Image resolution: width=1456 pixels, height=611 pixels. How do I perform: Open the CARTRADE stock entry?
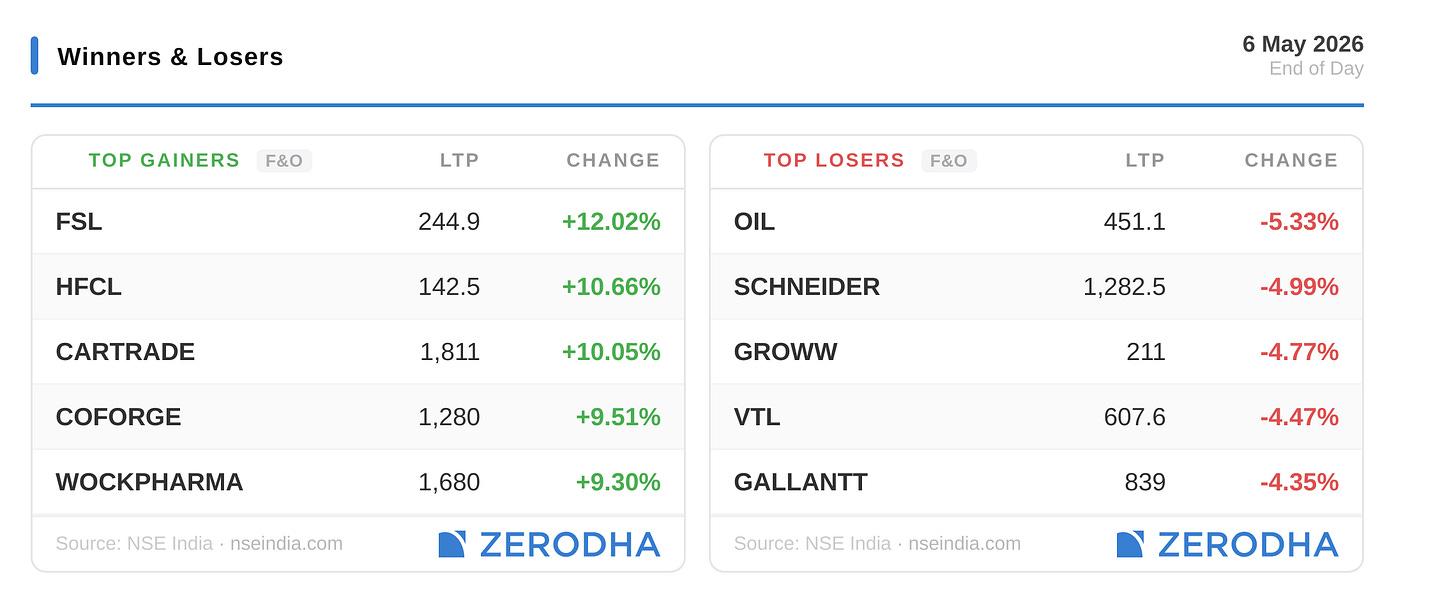click(x=358, y=352)
